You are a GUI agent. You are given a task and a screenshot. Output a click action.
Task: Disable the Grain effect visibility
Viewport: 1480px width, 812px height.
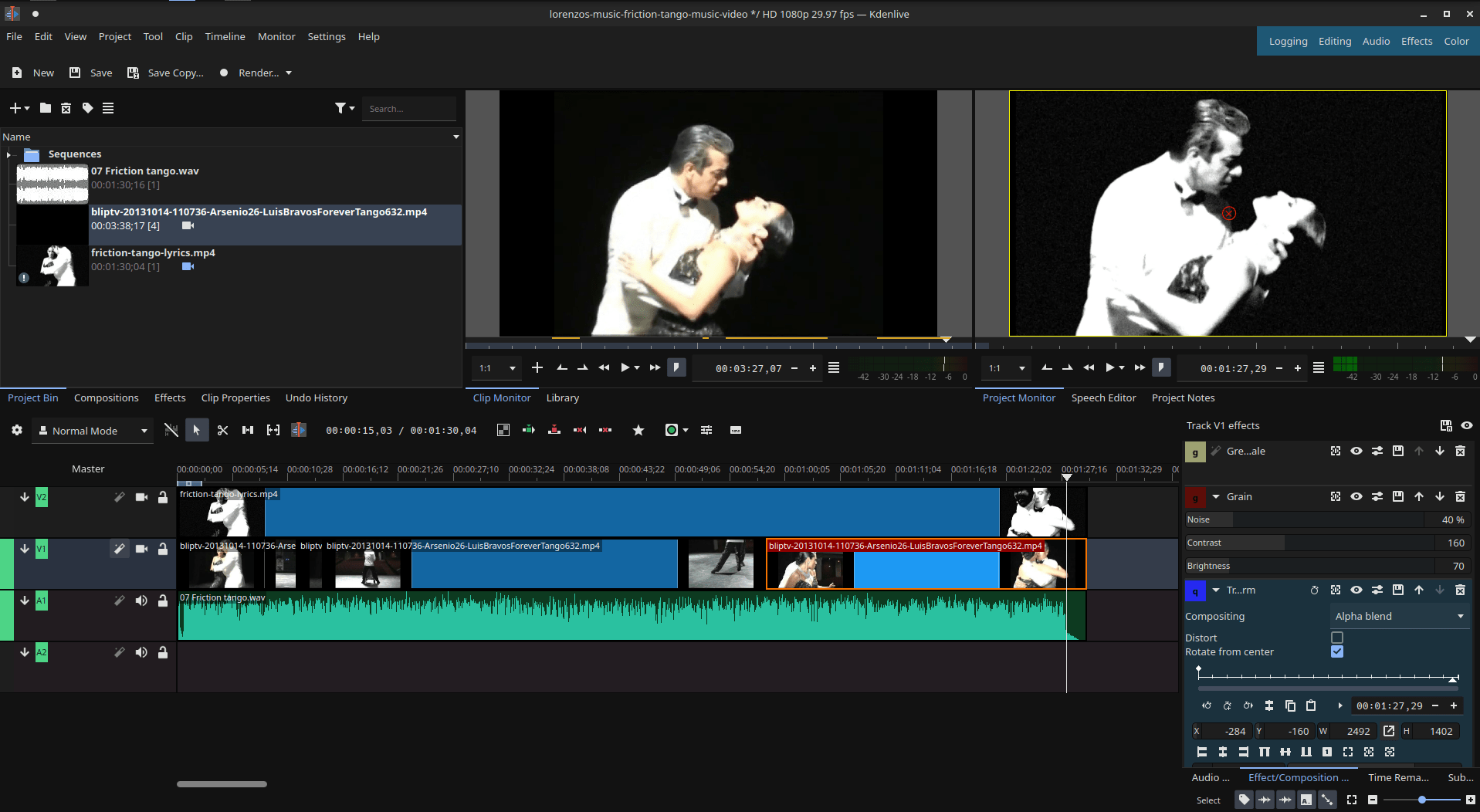[x=1356, y=496]
